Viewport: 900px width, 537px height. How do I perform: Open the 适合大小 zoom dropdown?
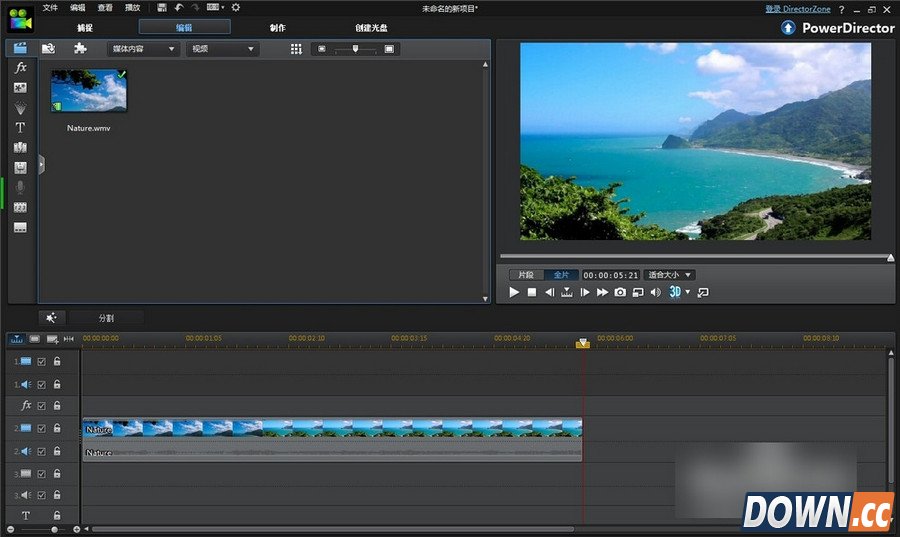(x=669, y=275)
